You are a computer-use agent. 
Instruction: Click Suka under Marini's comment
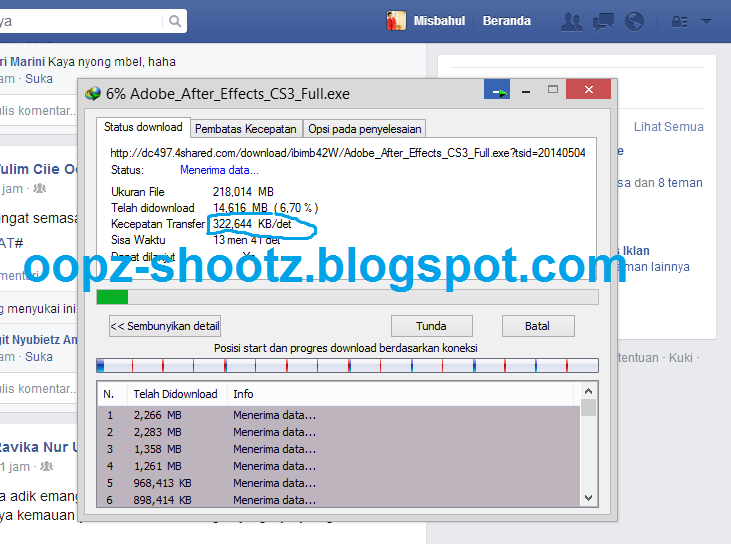tap(39, 79)
